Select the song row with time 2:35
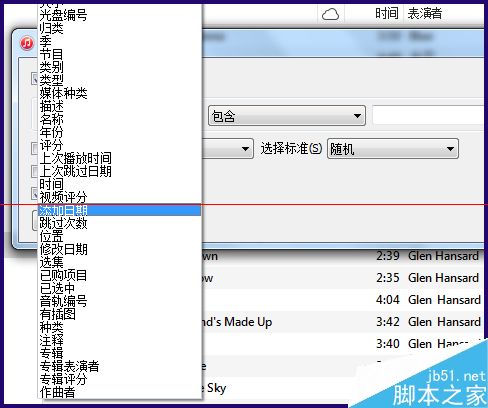 click(x=342, y=278)
